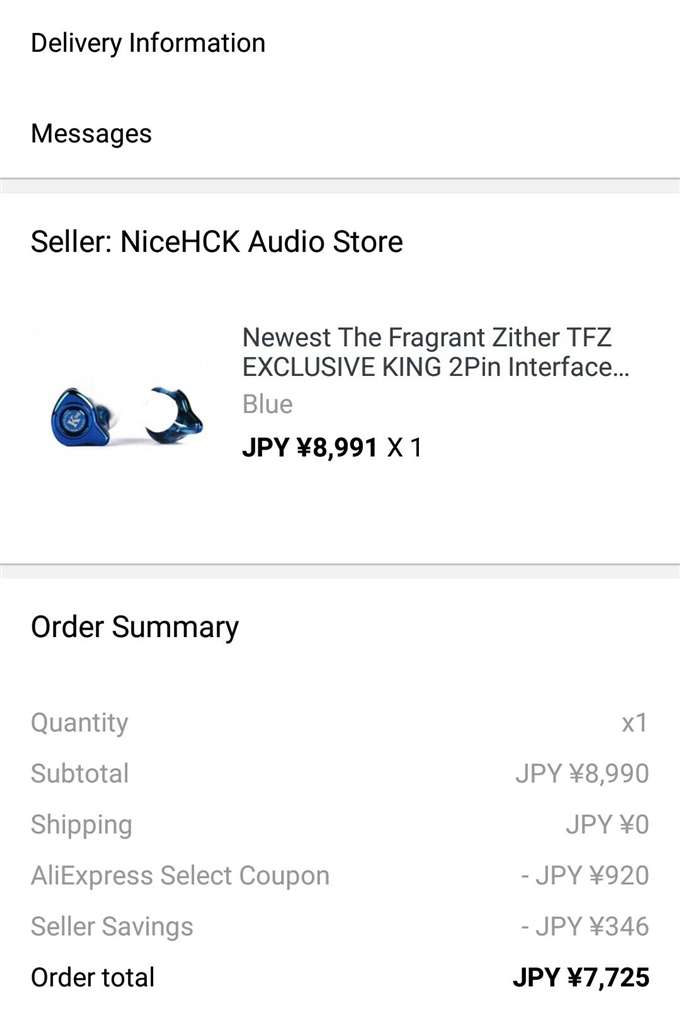Click the JPY ¥0 shipping cost

click(x=607, y=825)
